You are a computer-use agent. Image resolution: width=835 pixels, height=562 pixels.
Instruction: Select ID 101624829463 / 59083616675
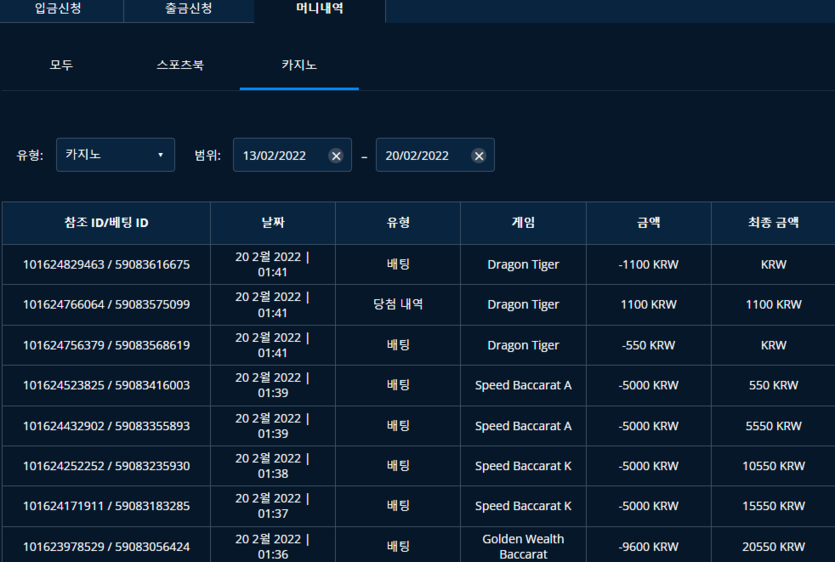tap(107, 265)
